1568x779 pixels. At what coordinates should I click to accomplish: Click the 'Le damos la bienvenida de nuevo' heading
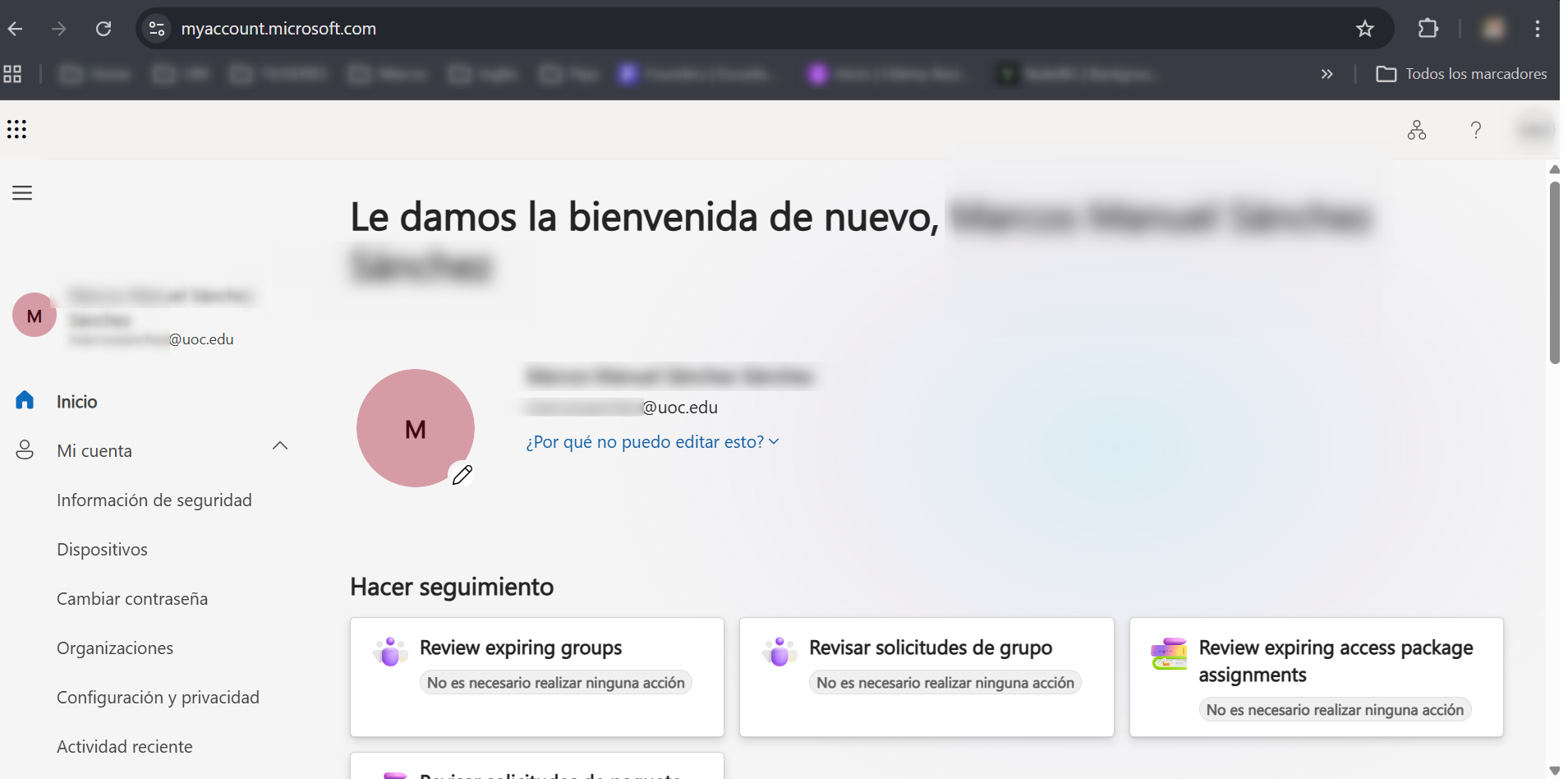pyautogui.click(x=645, y=217)
